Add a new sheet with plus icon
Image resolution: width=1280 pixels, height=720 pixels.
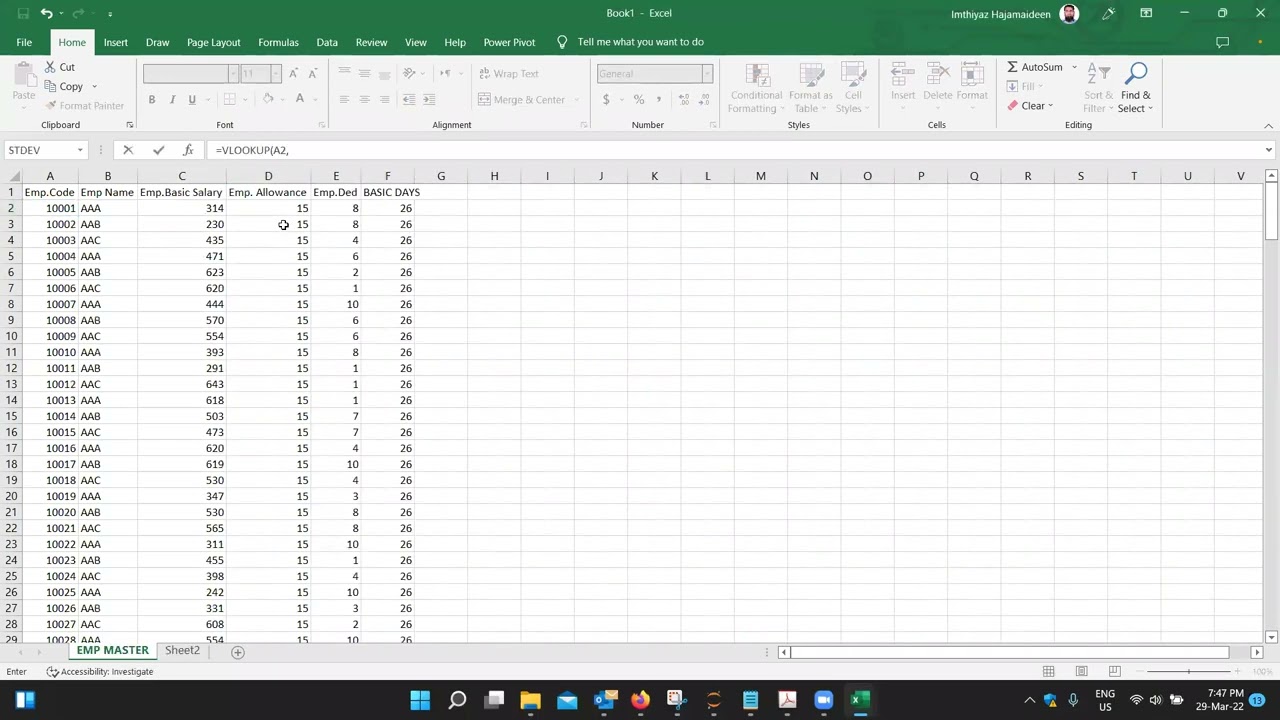point(238,652)
